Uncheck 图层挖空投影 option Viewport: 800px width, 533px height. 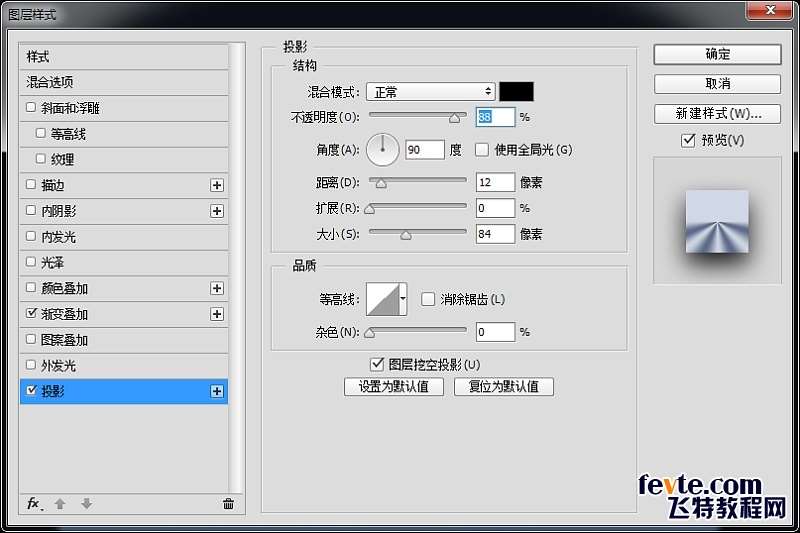pyautogui.click(x=377, y=365)
